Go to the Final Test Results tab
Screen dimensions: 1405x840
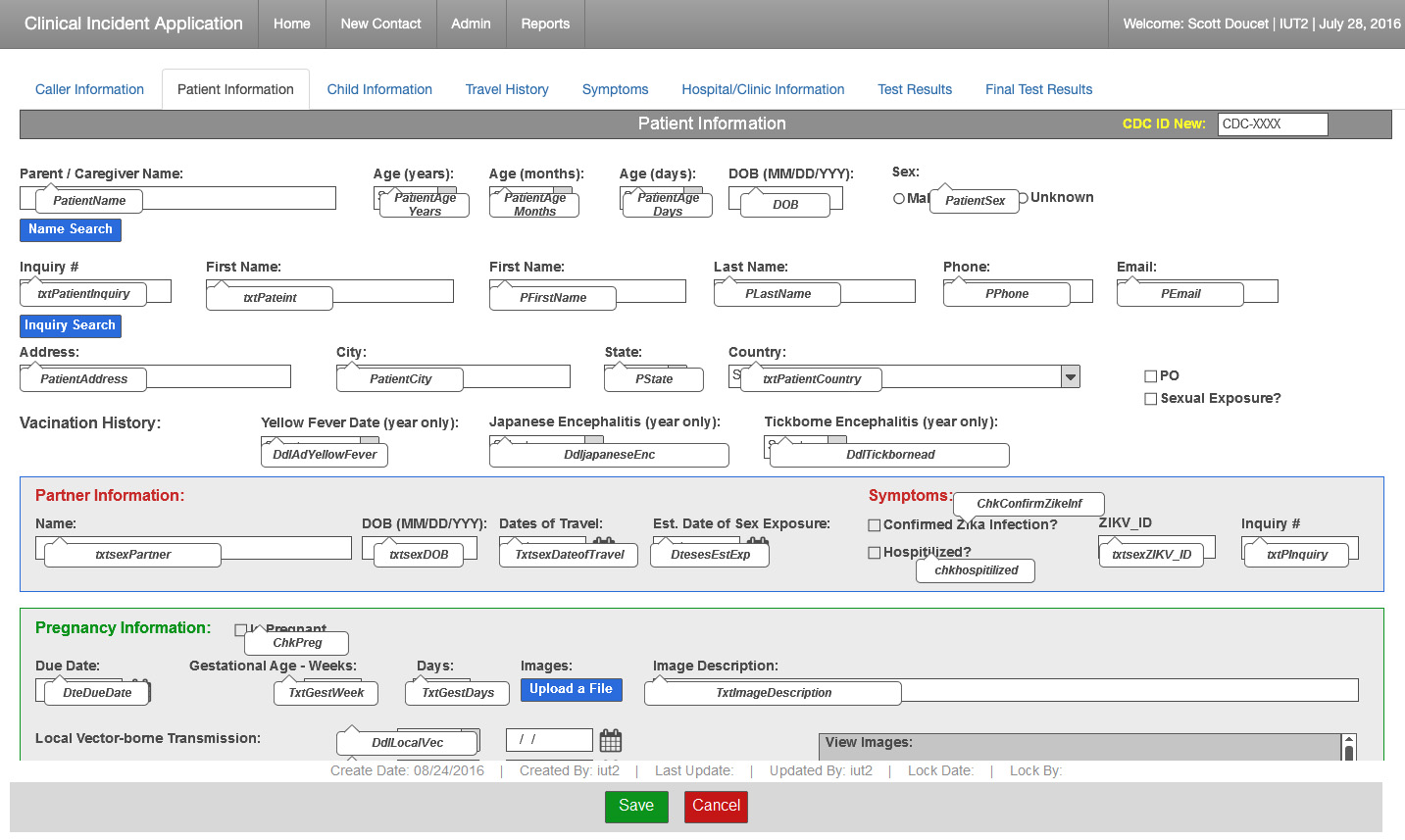(x=1038, y=89)
